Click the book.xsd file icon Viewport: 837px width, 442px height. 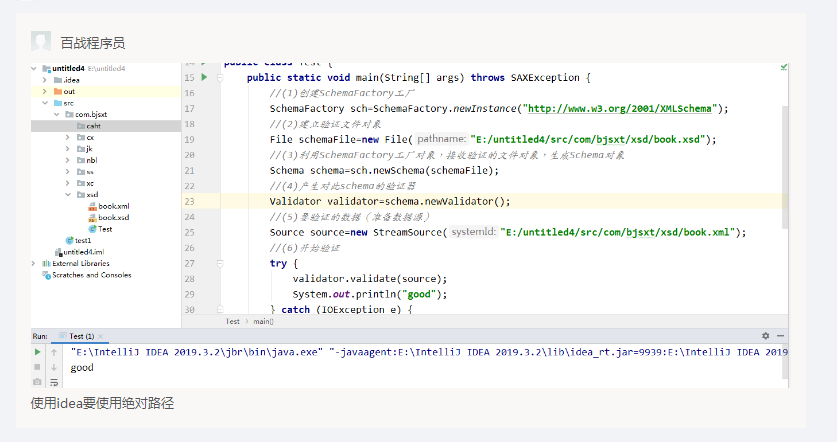point(92,217)
